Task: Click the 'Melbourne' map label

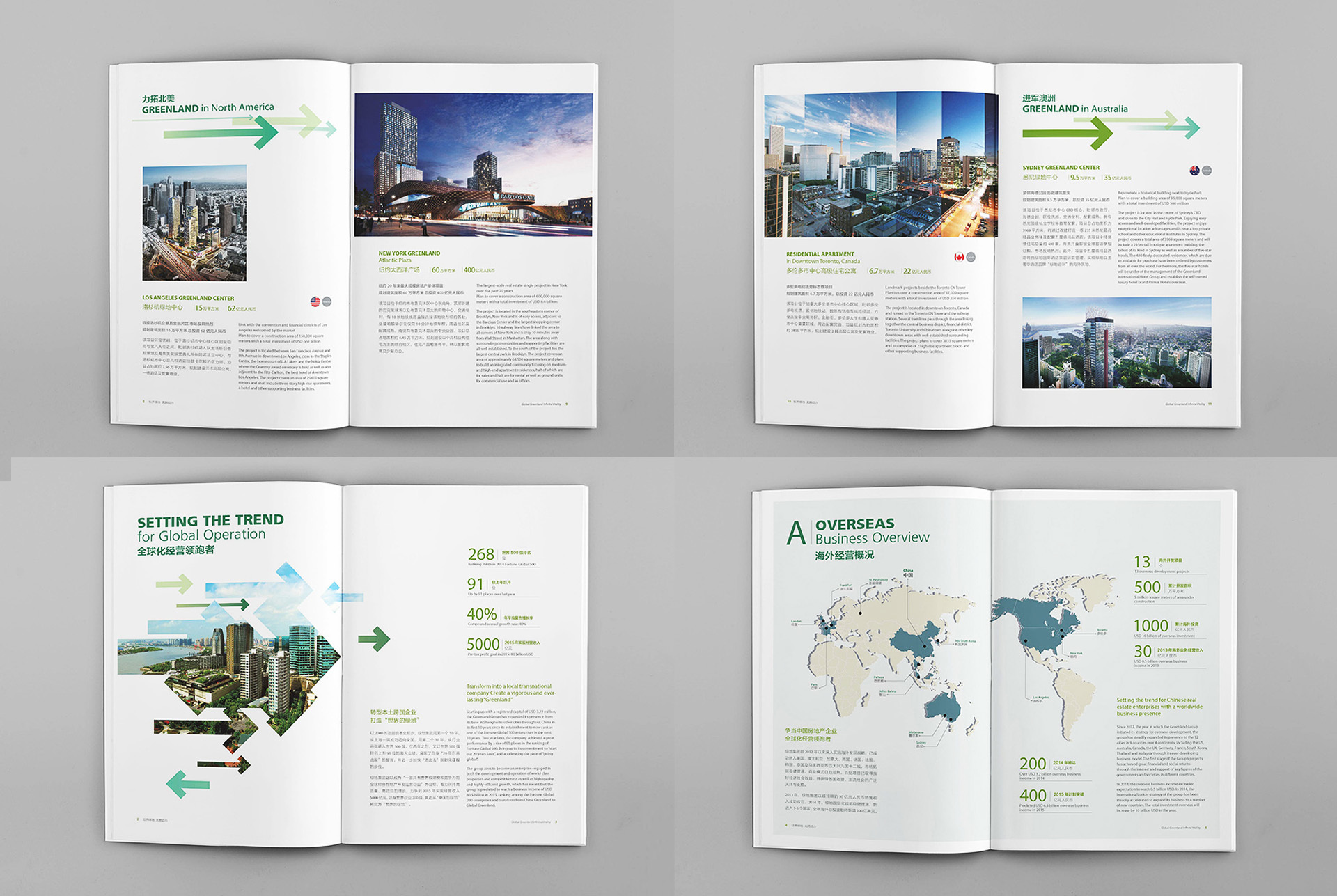Action: pyautogui.click(x=916, y=734)
